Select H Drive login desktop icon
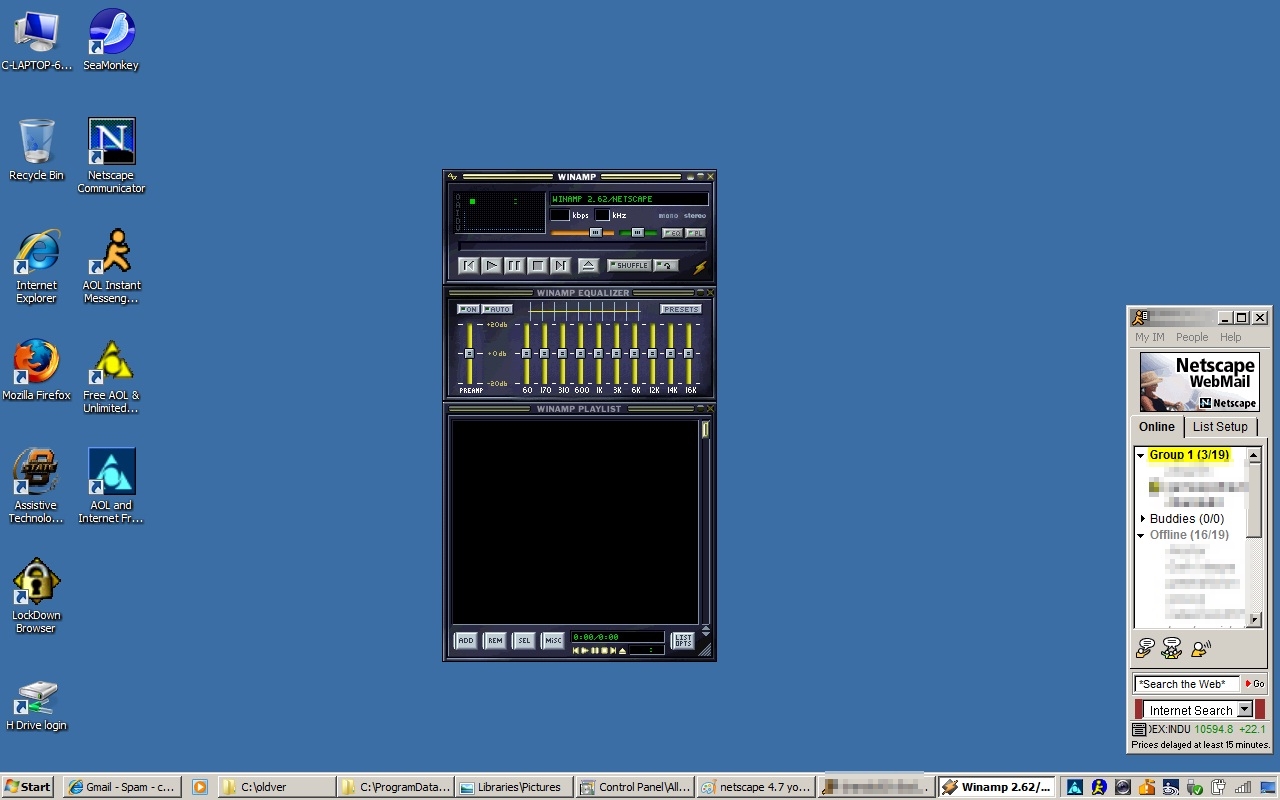 (x=36, y=705)
